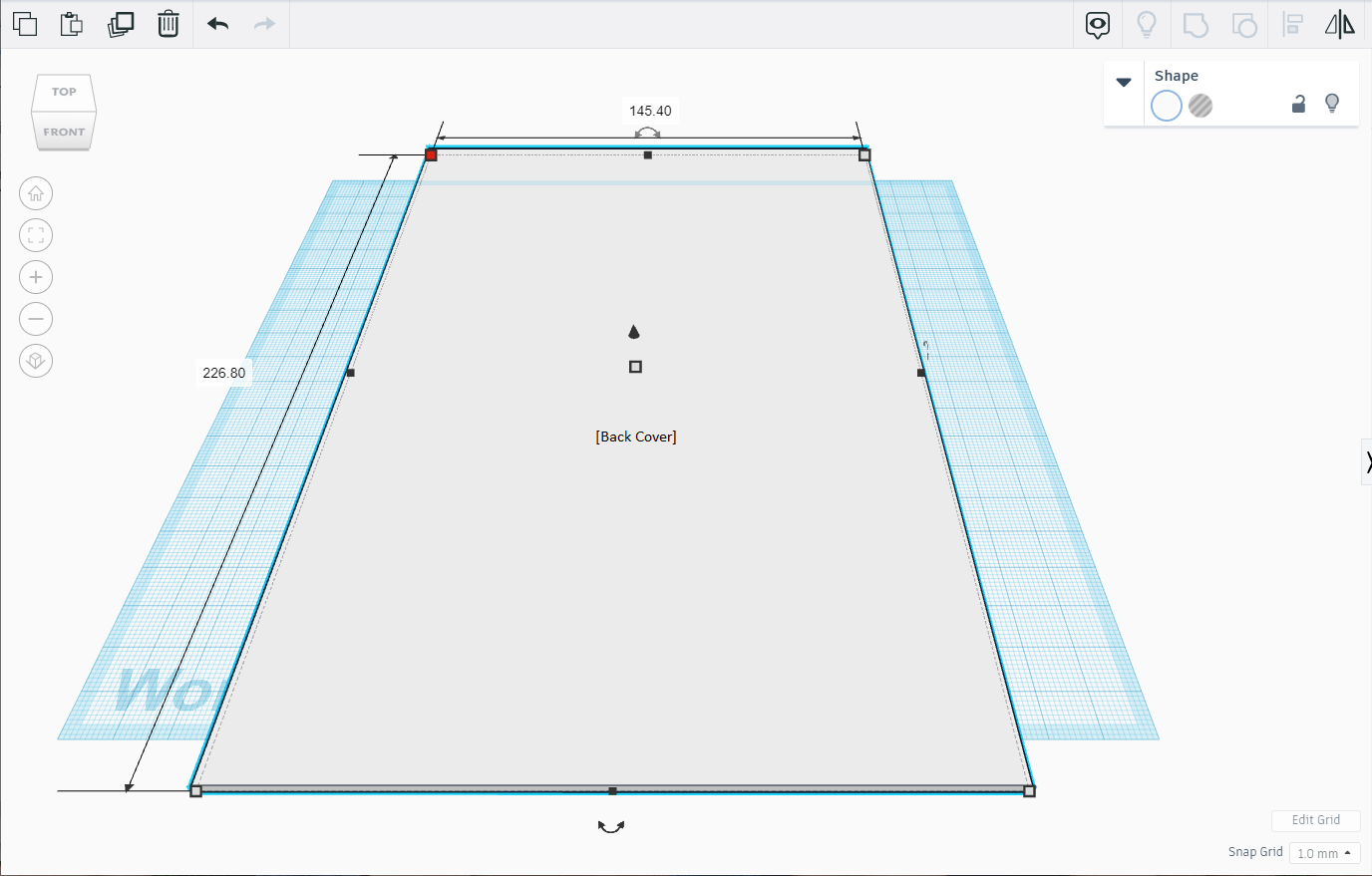This screenshot has height=876, width=1372.
Task: Undo the last action
Action: [218, 24]
